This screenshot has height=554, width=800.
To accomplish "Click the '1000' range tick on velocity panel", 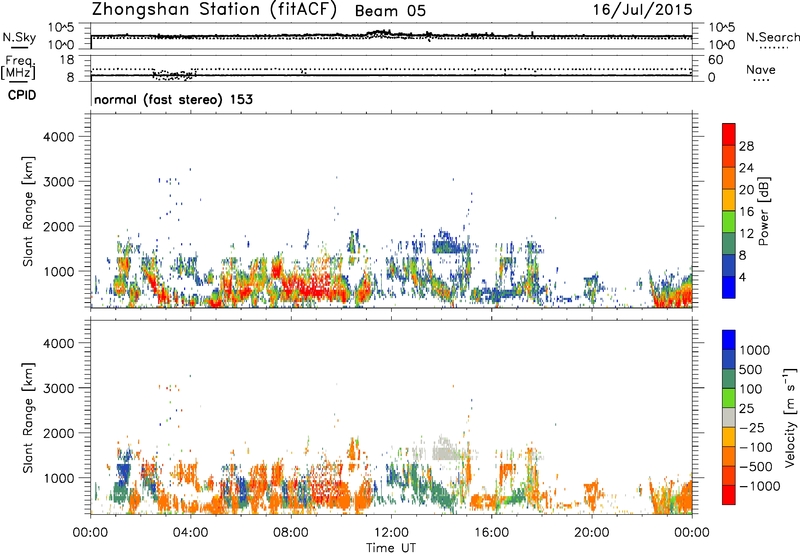I will point(59,478).
